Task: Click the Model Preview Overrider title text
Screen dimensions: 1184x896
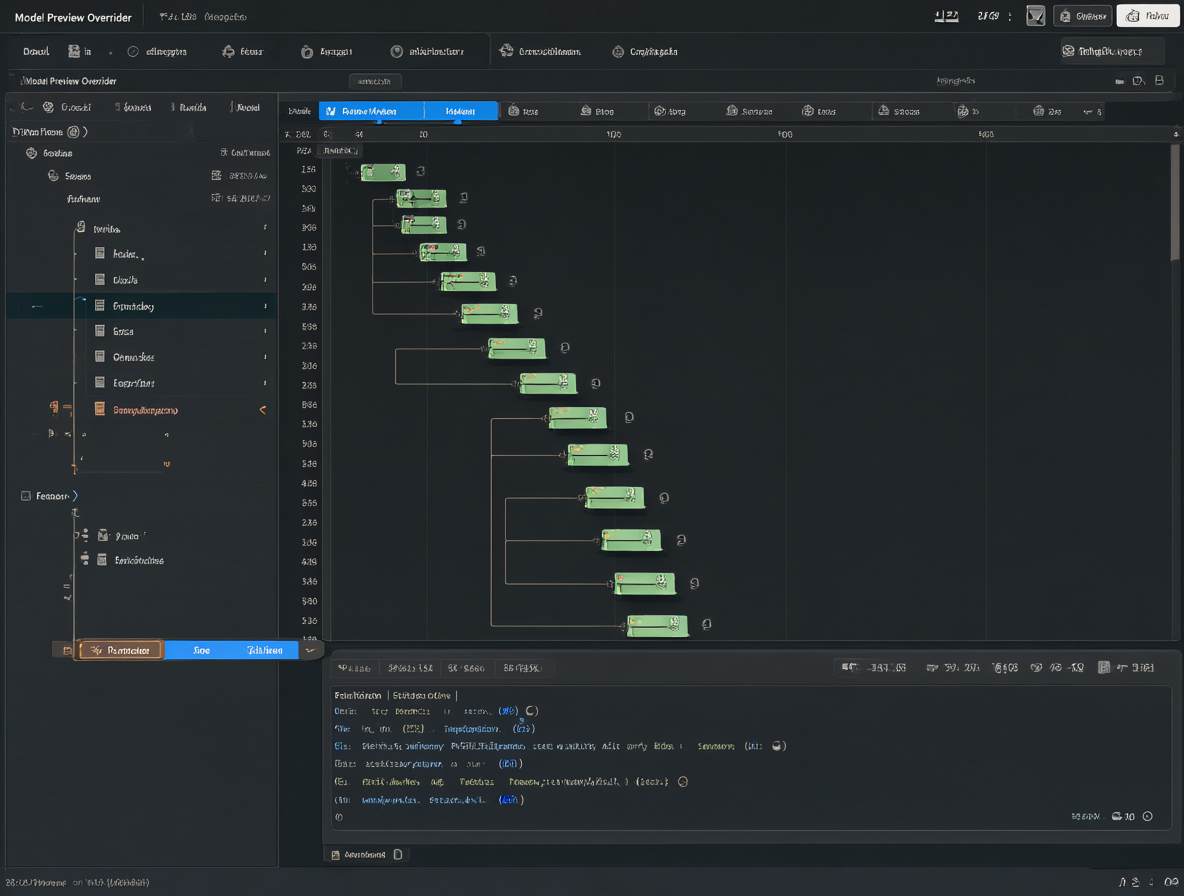Action: click(x=73, y=17)
